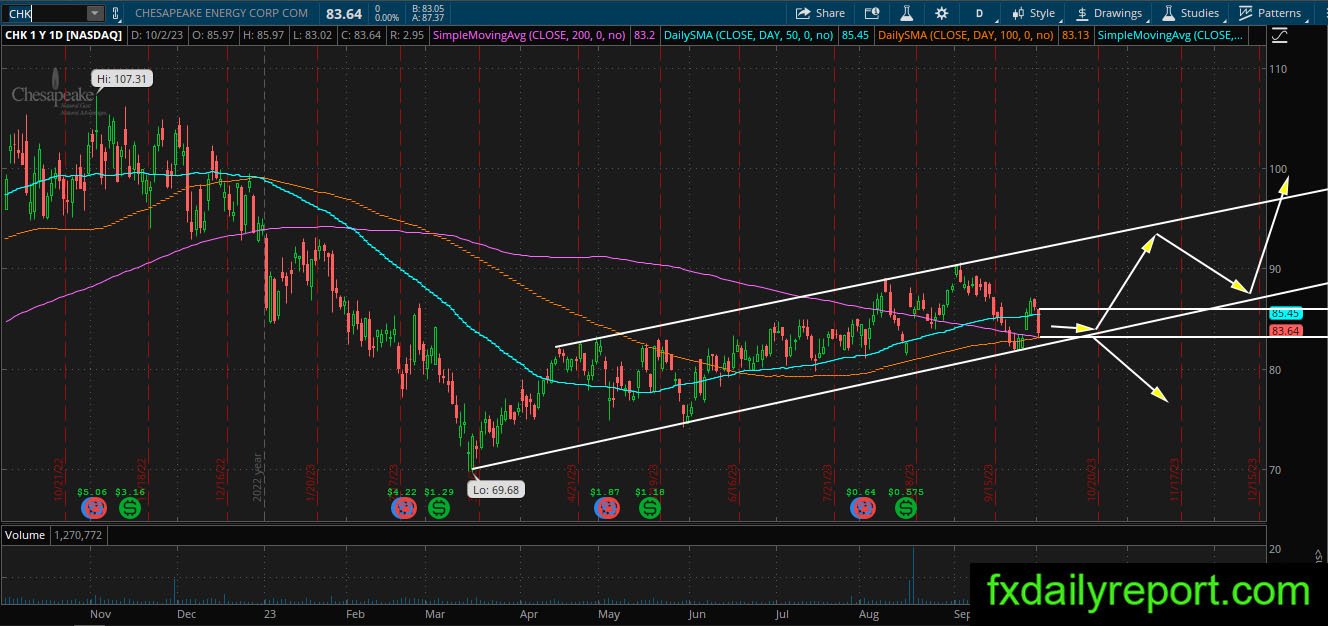
Task: Click the red 83.64 price axis tag
Action: (1285, 331)
